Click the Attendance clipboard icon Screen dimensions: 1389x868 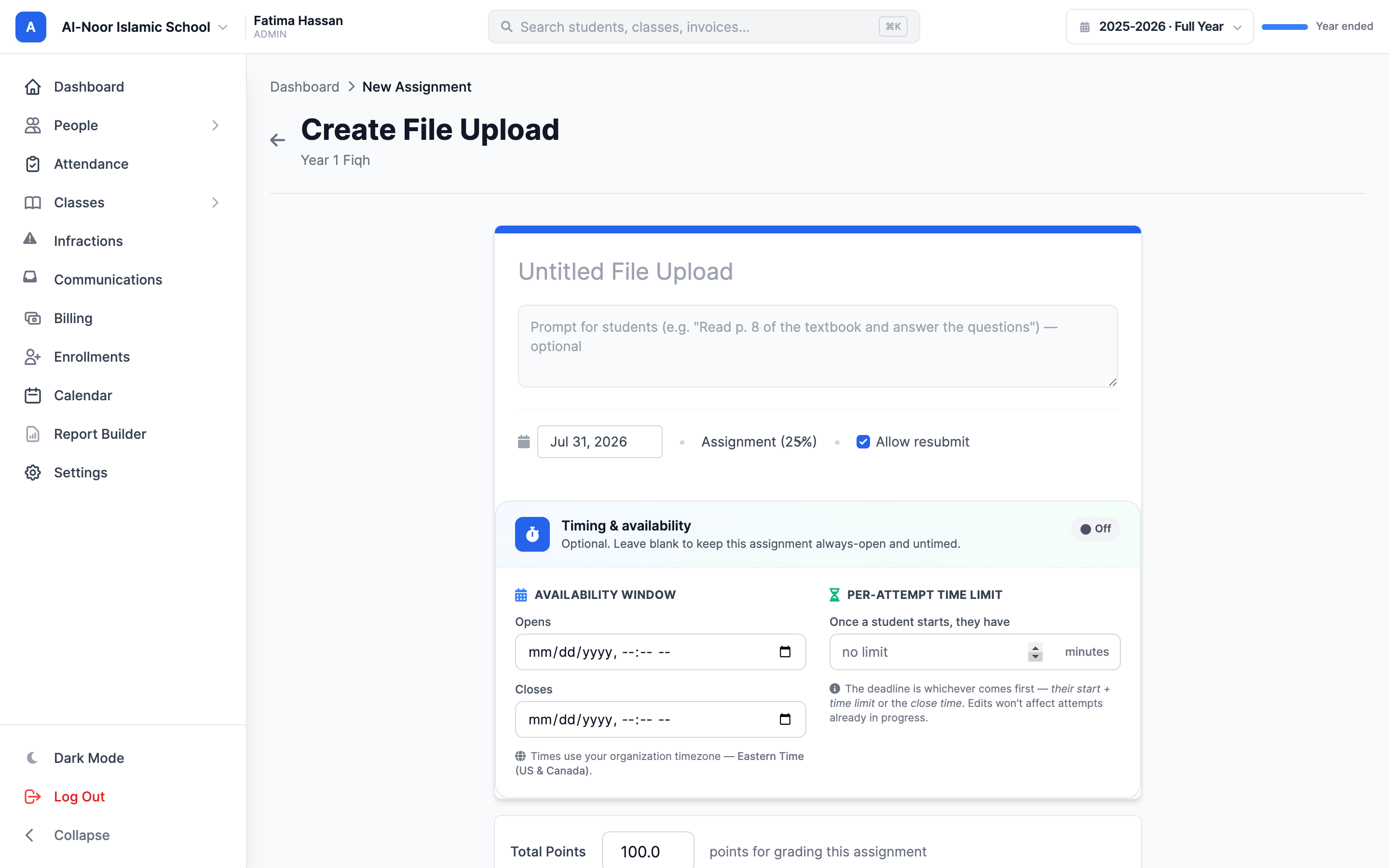pyautogui.click(x=33, y=163)
